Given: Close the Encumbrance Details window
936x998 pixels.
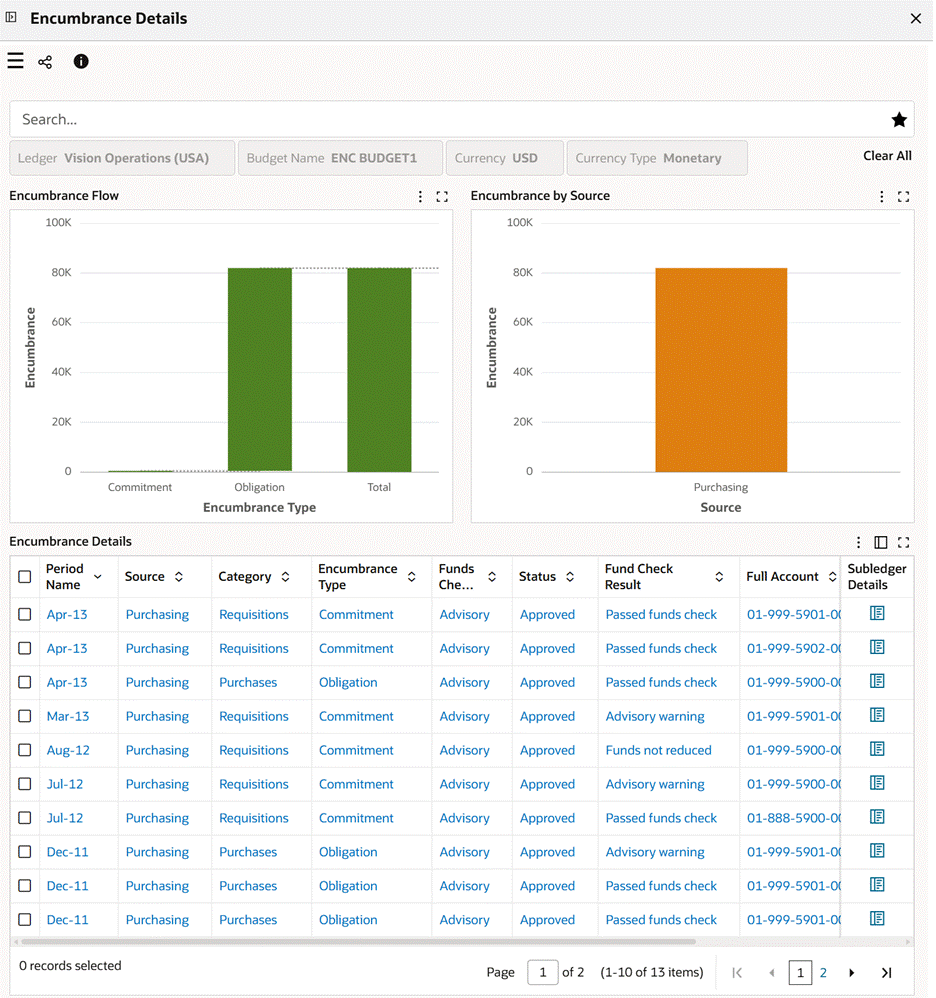Looking at the screenshot, I should (x=916, y=18).
